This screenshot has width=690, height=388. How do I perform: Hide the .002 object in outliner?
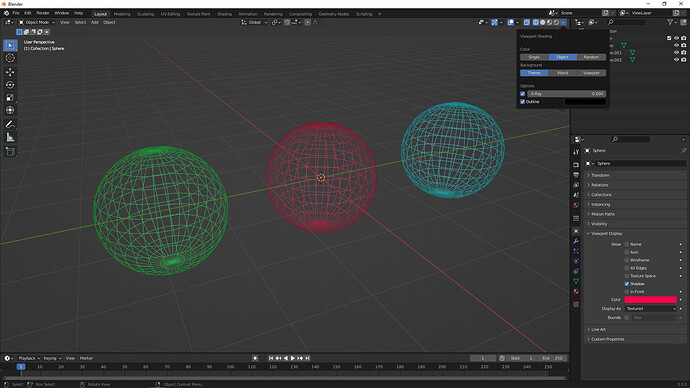(676, 59)
